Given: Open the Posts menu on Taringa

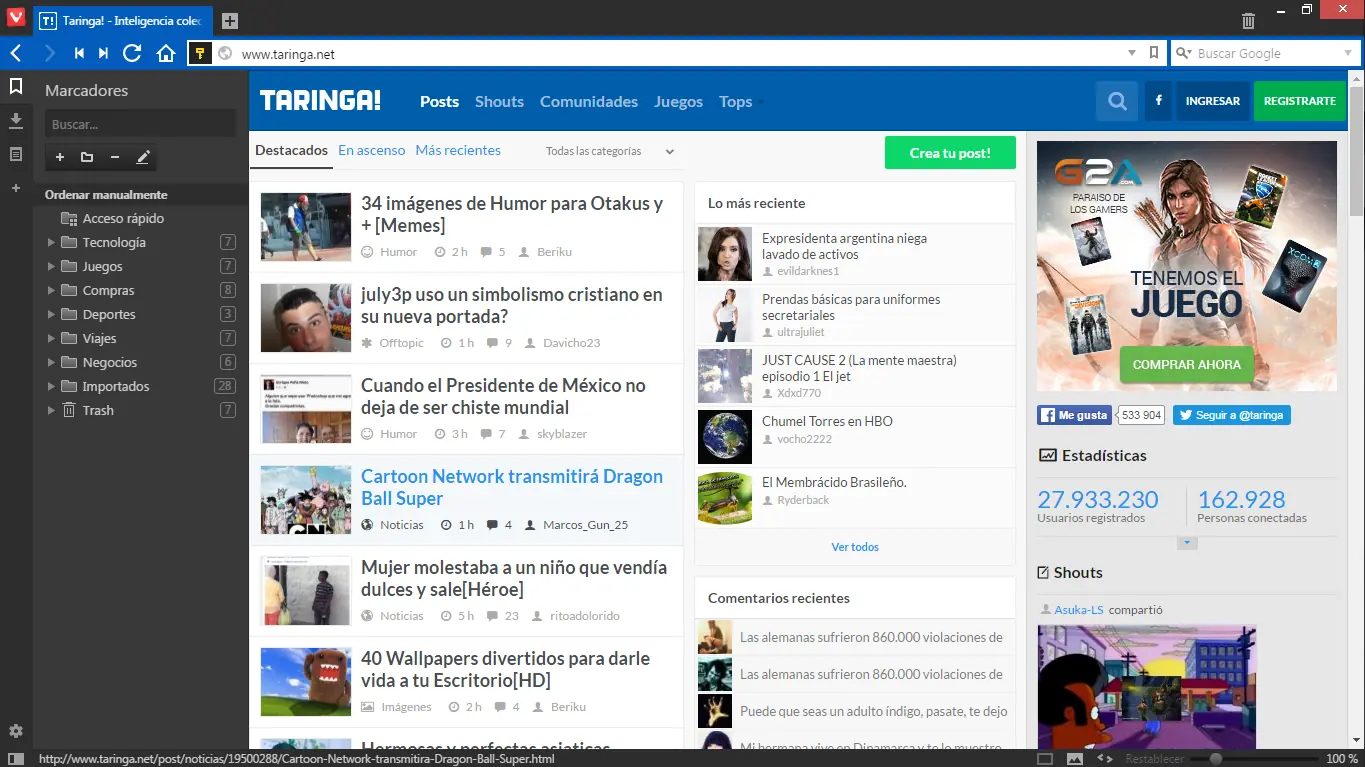Looking at the screenshot, I should 439,101.
